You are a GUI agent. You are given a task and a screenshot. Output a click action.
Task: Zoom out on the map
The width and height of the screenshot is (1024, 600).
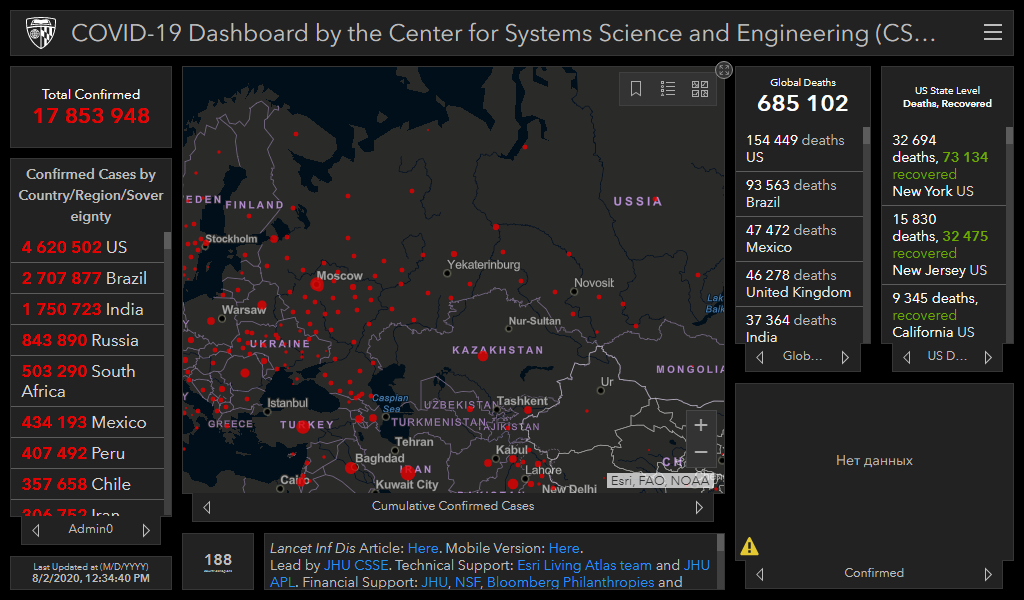click(x=701, y=452)
